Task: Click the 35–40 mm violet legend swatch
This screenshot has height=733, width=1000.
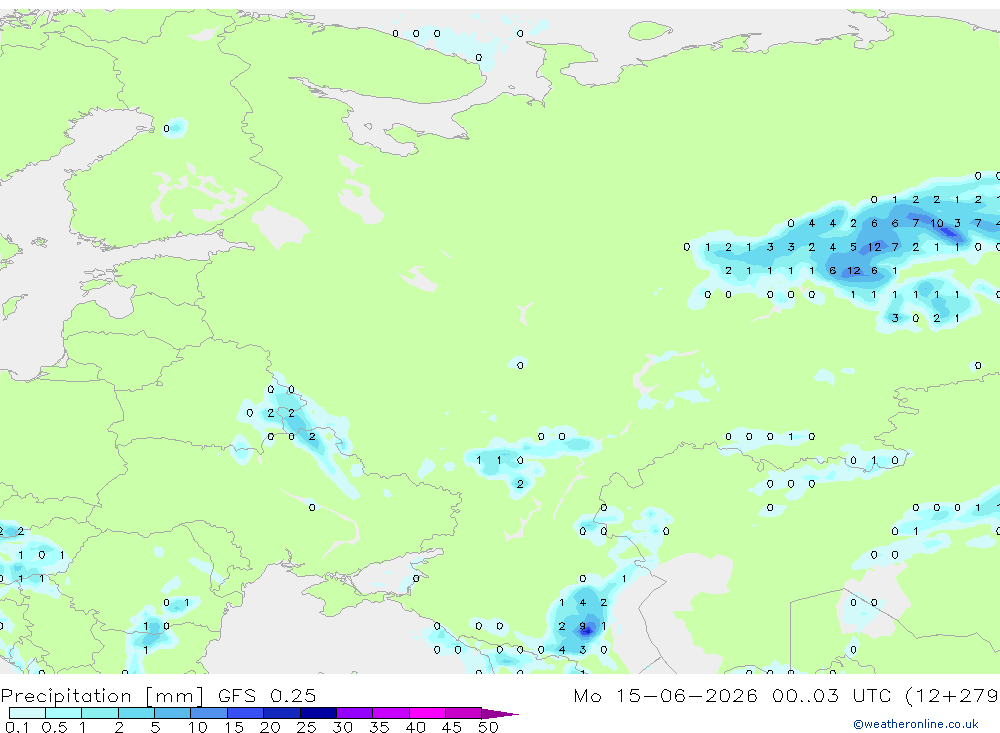Action: pos(390,713)
